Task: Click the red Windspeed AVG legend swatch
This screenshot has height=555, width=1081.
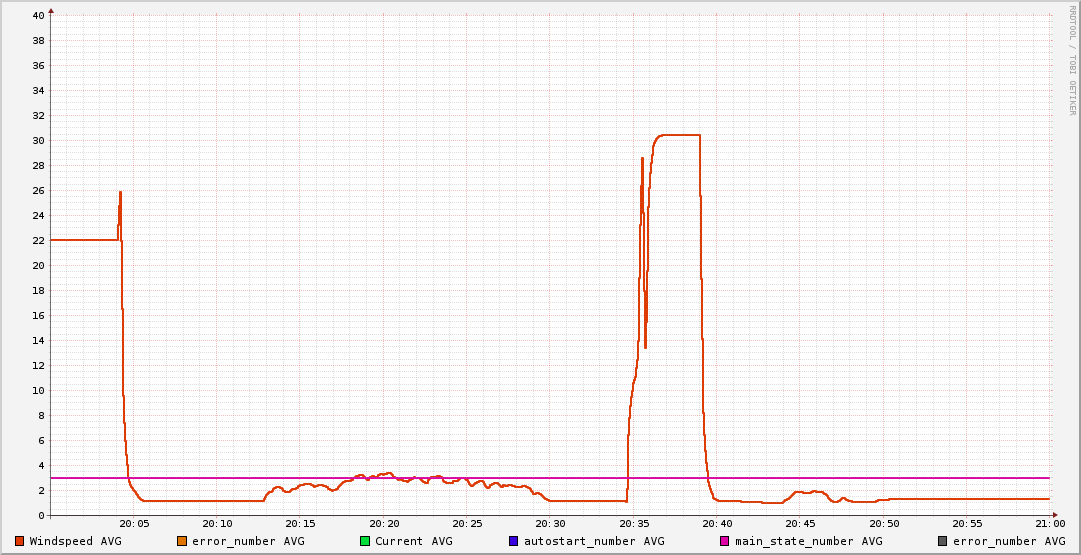Action: point(20,541)
